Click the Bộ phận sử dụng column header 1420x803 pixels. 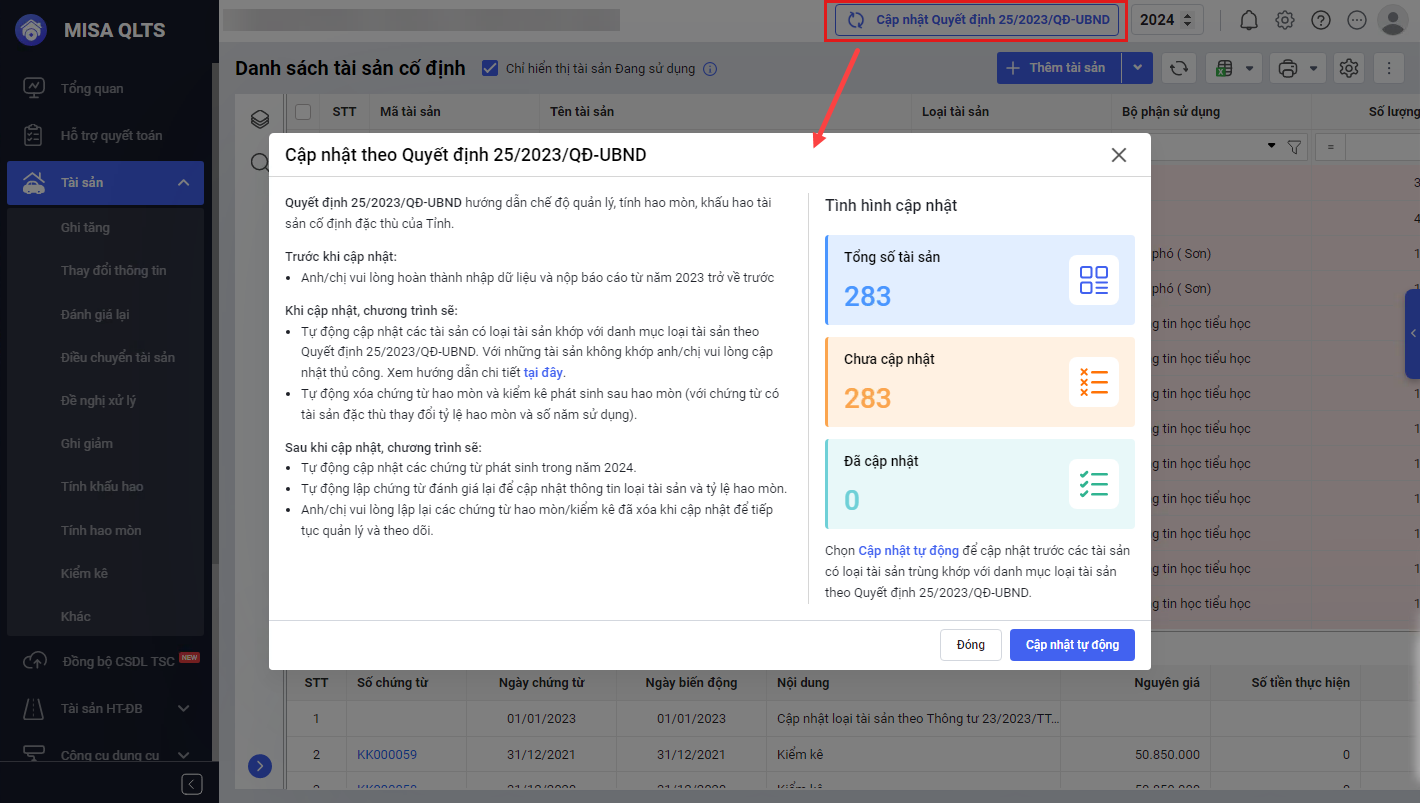click(x=1171, y=111)
